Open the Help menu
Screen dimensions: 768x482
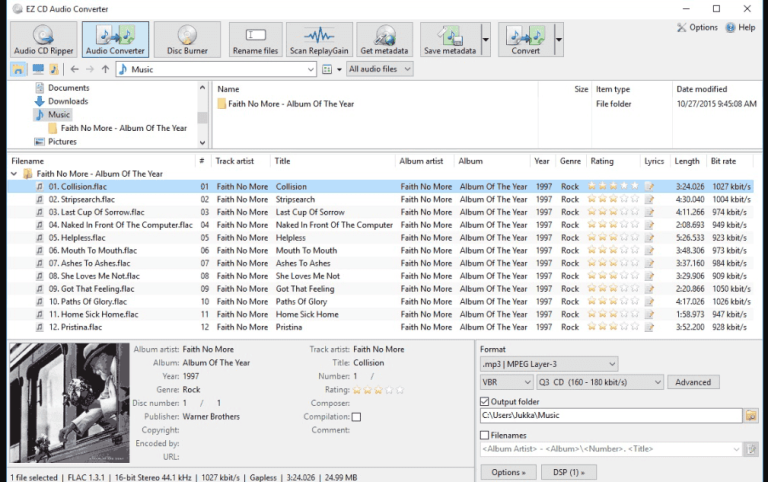(x=741, y=27)
